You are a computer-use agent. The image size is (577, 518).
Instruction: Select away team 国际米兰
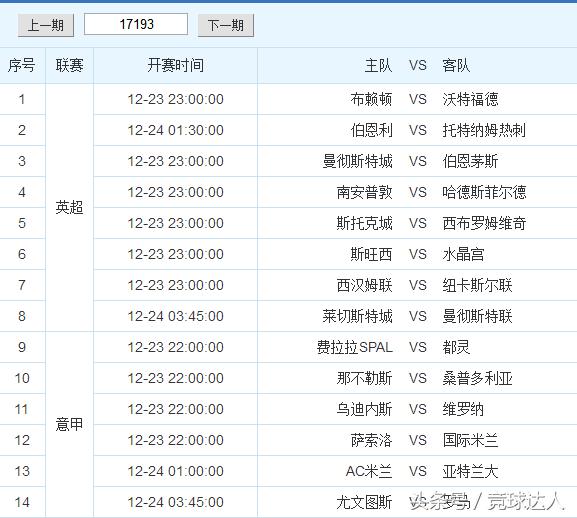click(x=470, y=440)
